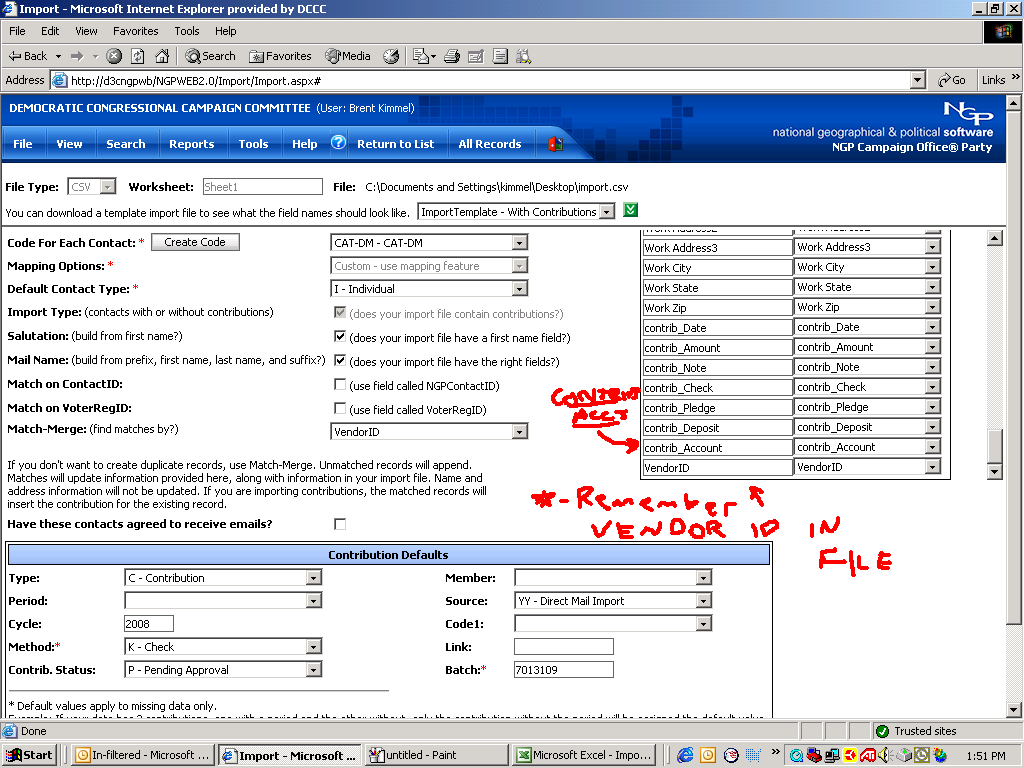Screen dimensions: 1024x768
Task: Click Return to List link
Action: (x=395, y=144)
